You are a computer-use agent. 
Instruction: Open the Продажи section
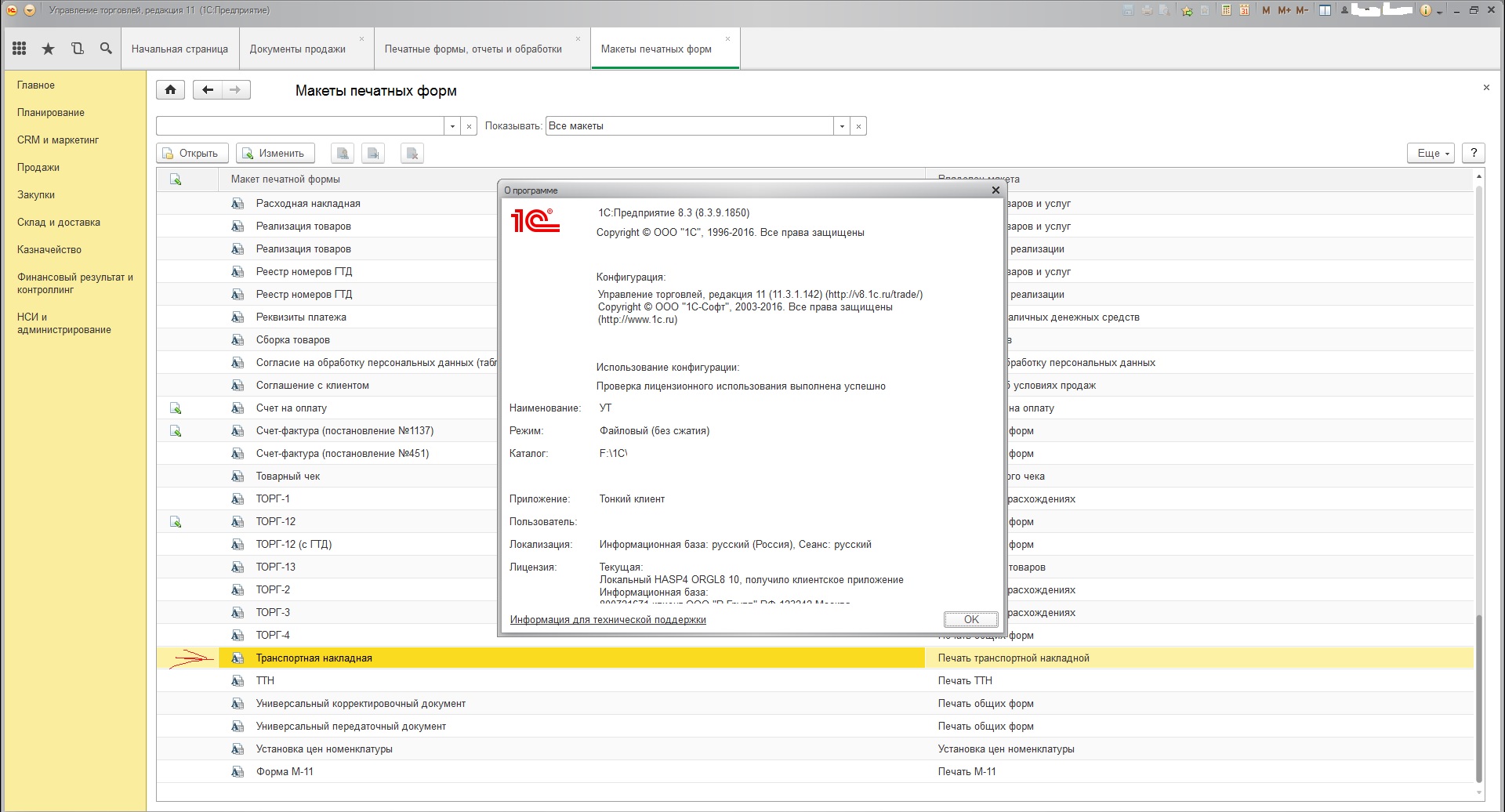point(38,167)
